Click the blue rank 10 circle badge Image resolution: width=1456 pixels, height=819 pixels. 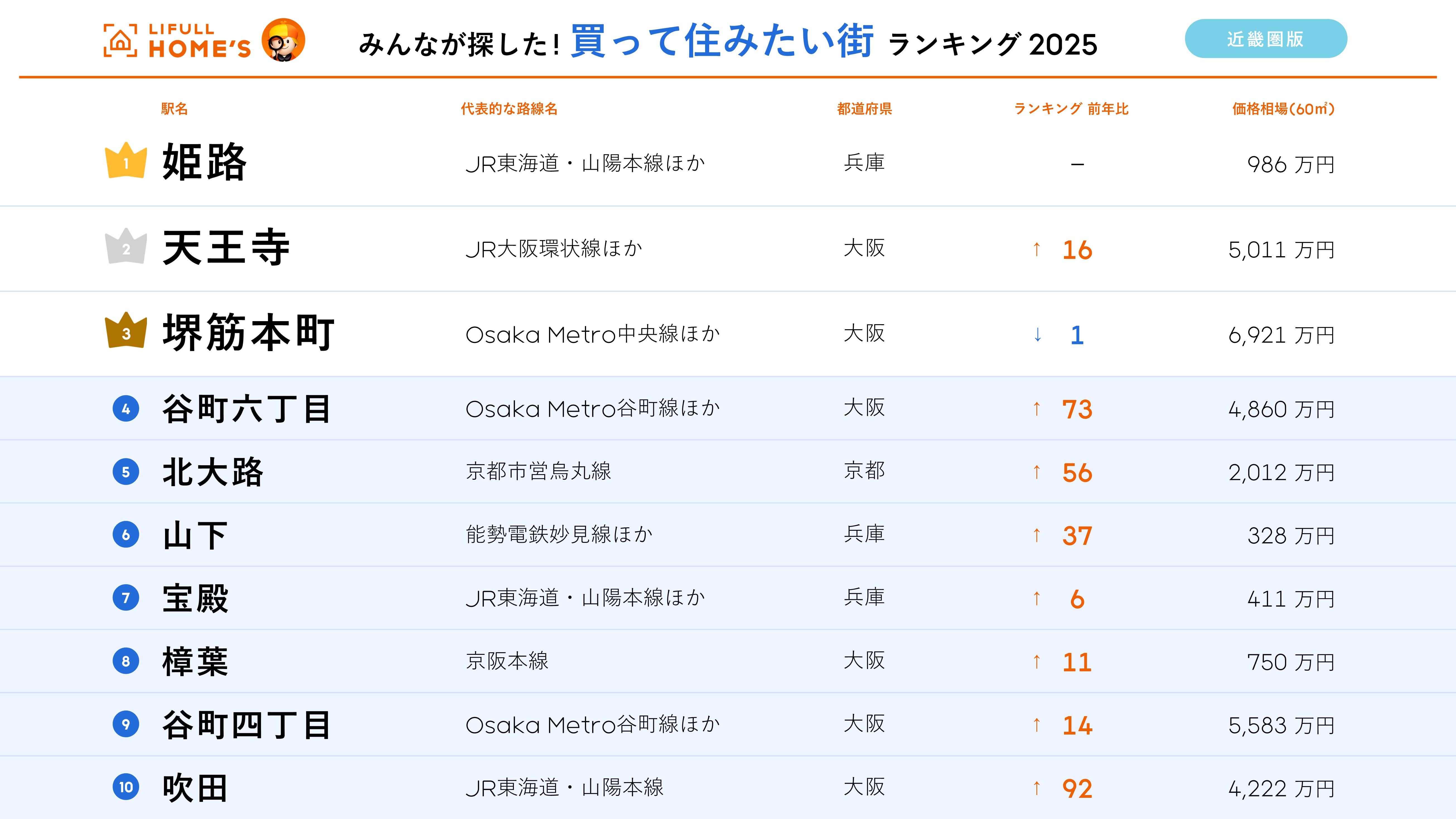(126, 787)
